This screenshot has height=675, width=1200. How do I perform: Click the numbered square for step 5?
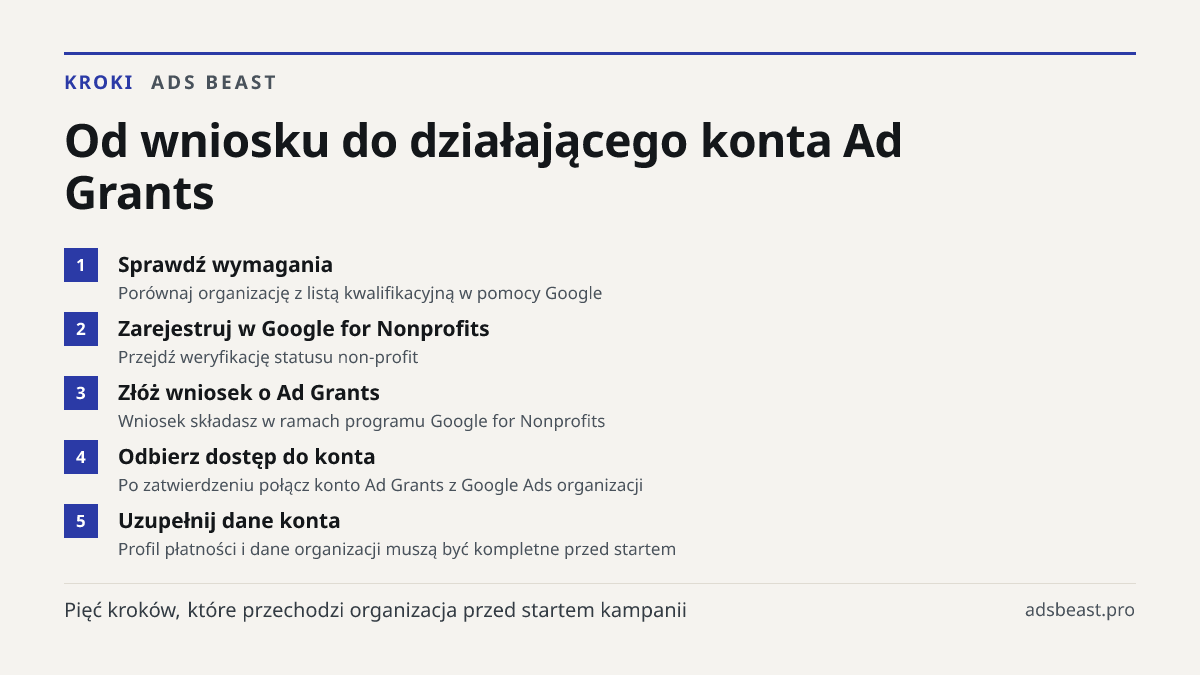(x=81, y=521)
